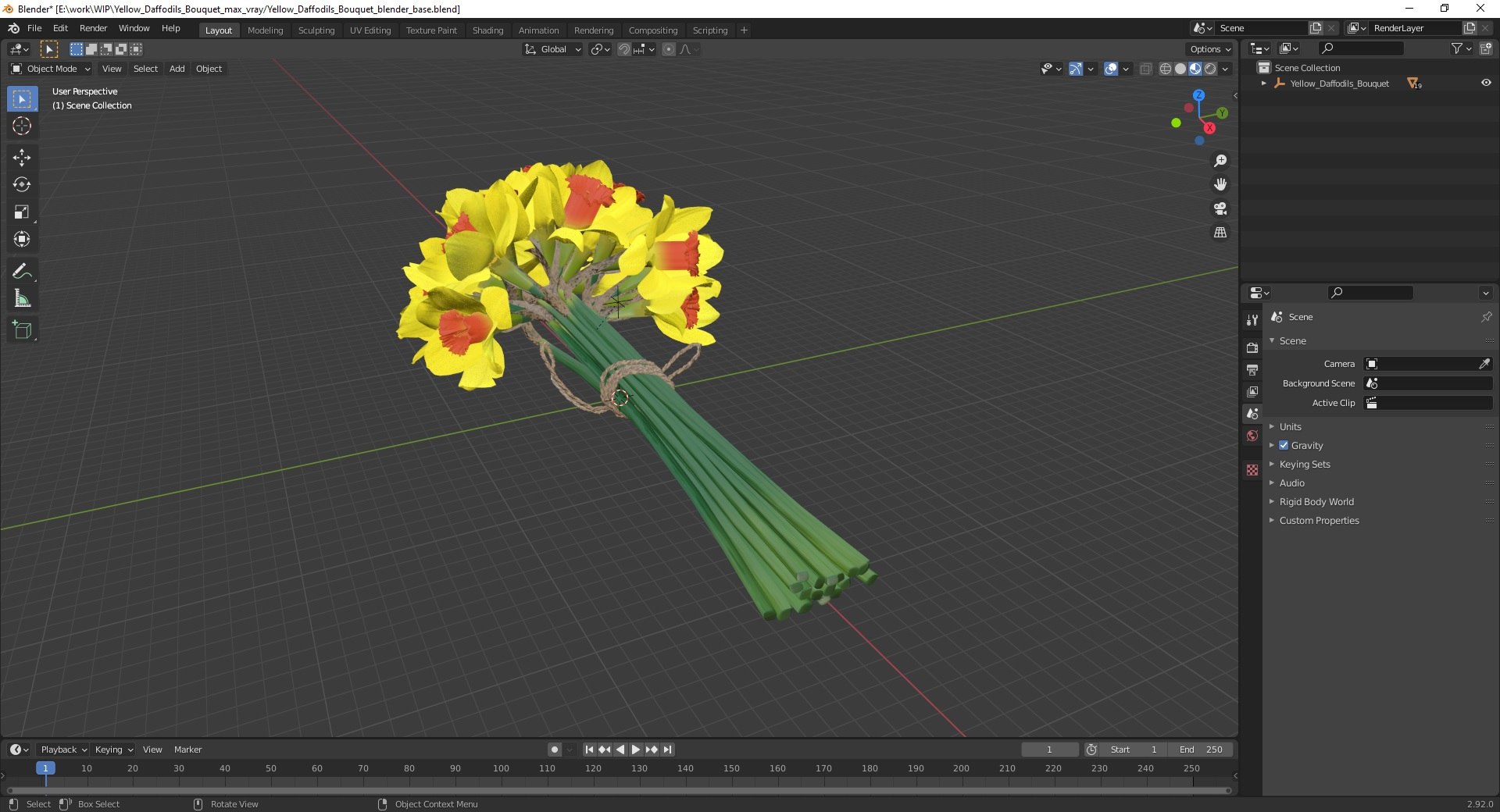
Task: Activate the Transform tool
Action: pyautogui.click(x=22, y=240)
